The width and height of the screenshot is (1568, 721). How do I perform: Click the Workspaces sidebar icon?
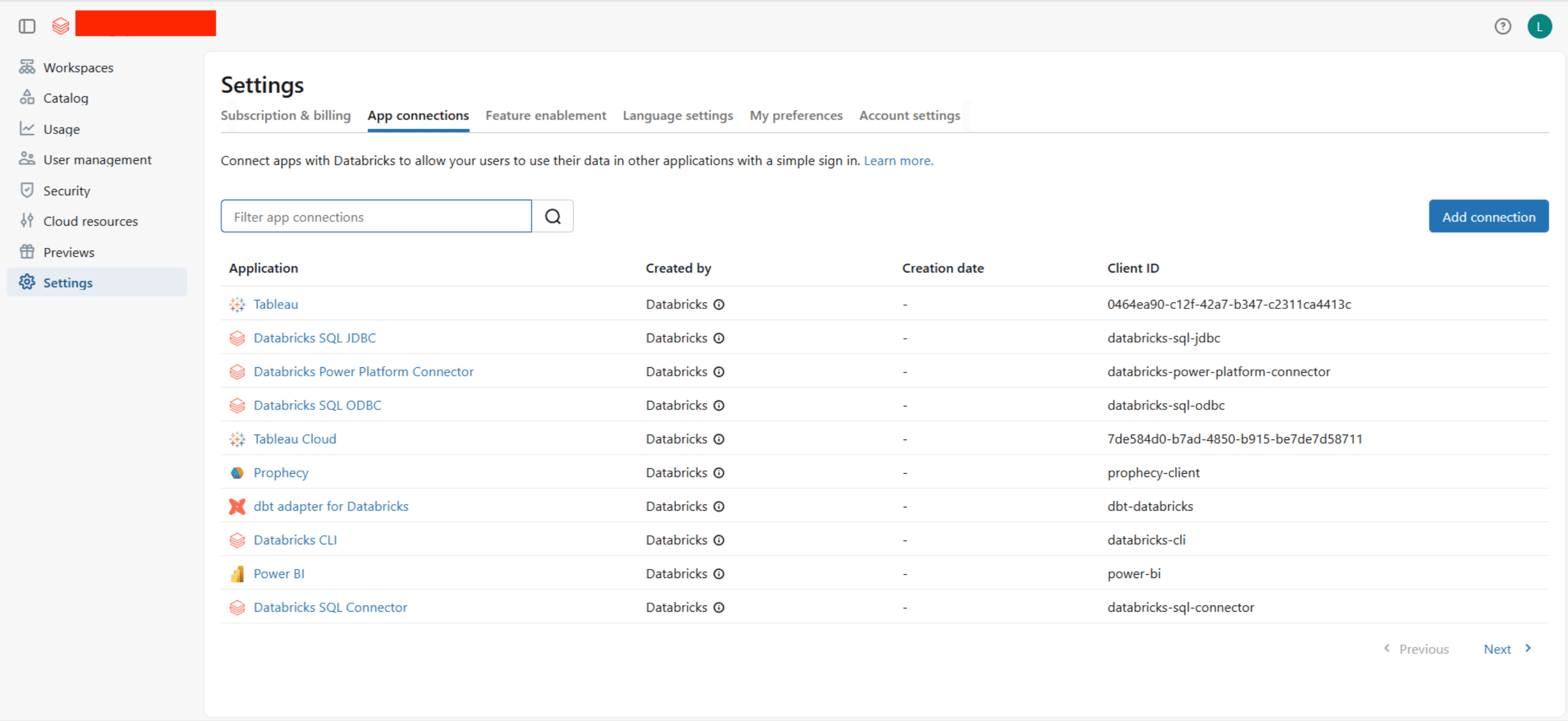click(27, 67)
